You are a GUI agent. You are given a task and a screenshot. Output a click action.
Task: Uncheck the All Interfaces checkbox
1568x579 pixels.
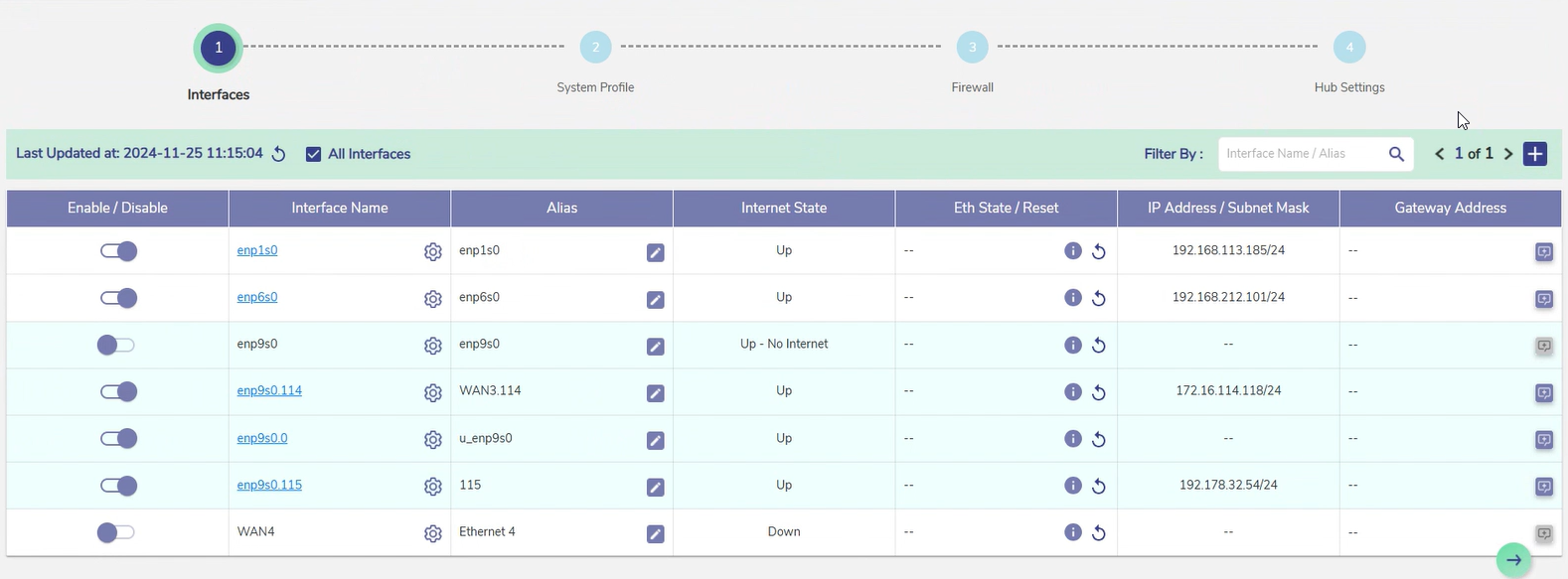(313, 154)
